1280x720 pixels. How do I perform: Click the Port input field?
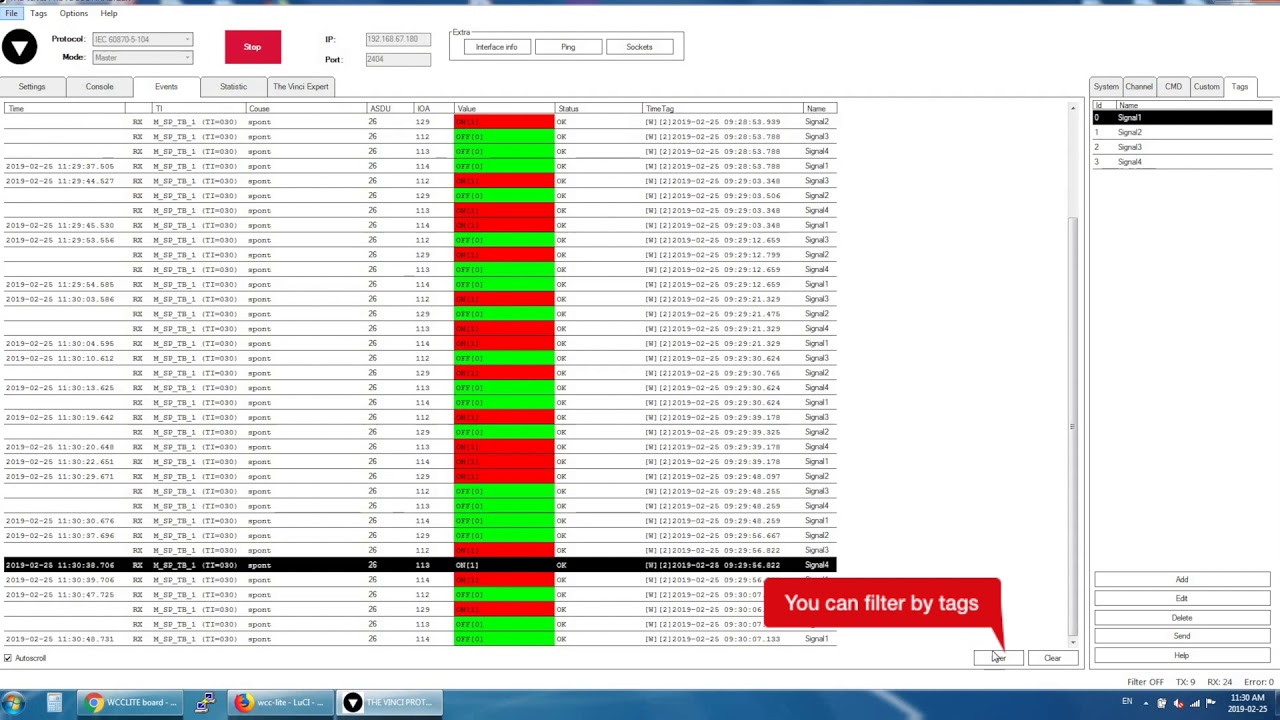[398, 59]
